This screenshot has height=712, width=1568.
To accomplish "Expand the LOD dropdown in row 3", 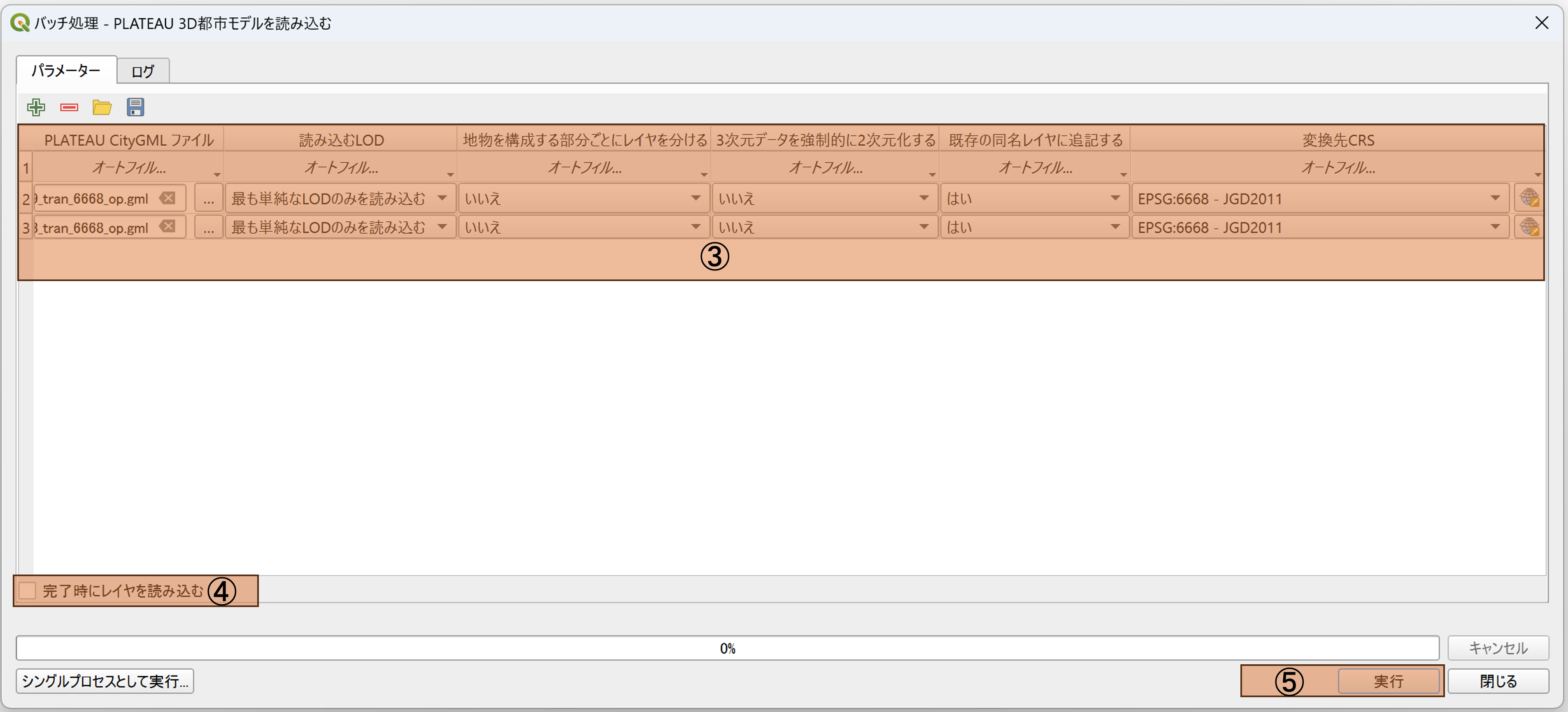I will (x=340, y=227).
